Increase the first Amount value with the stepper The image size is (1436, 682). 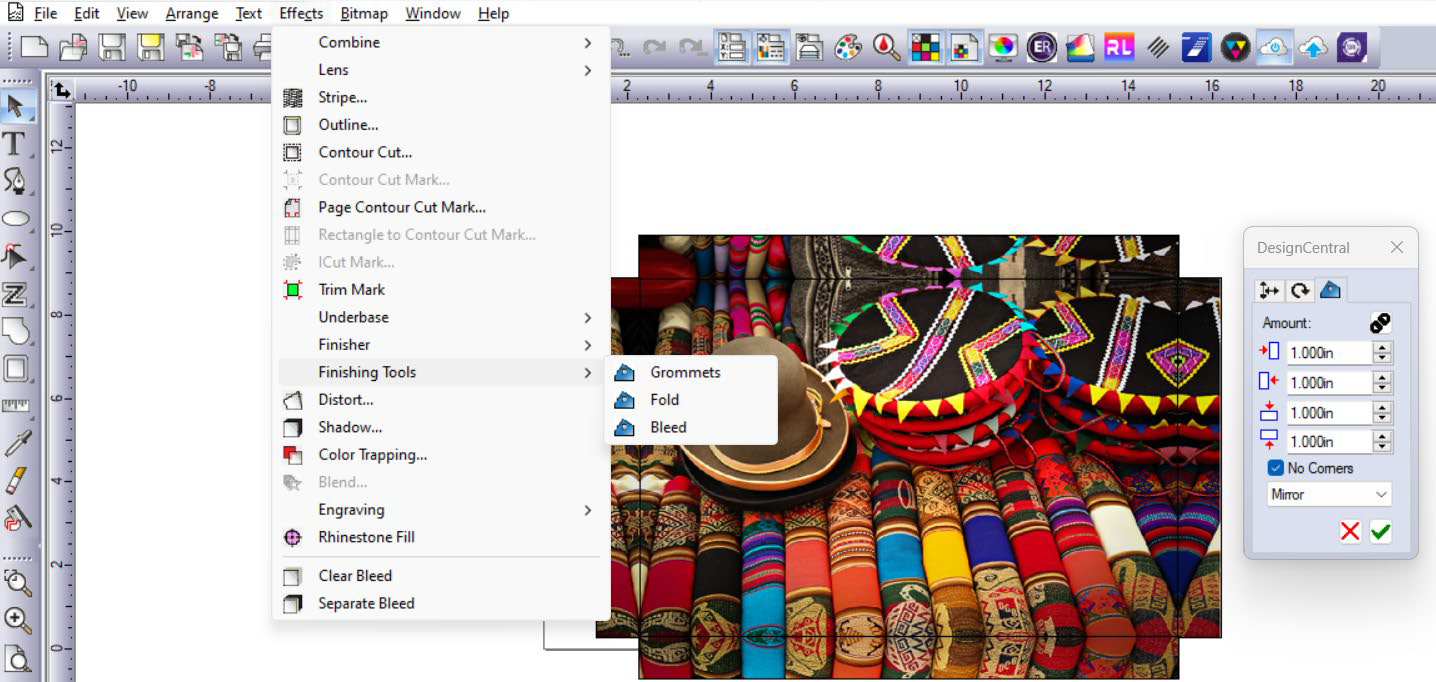coord(1384,347)
